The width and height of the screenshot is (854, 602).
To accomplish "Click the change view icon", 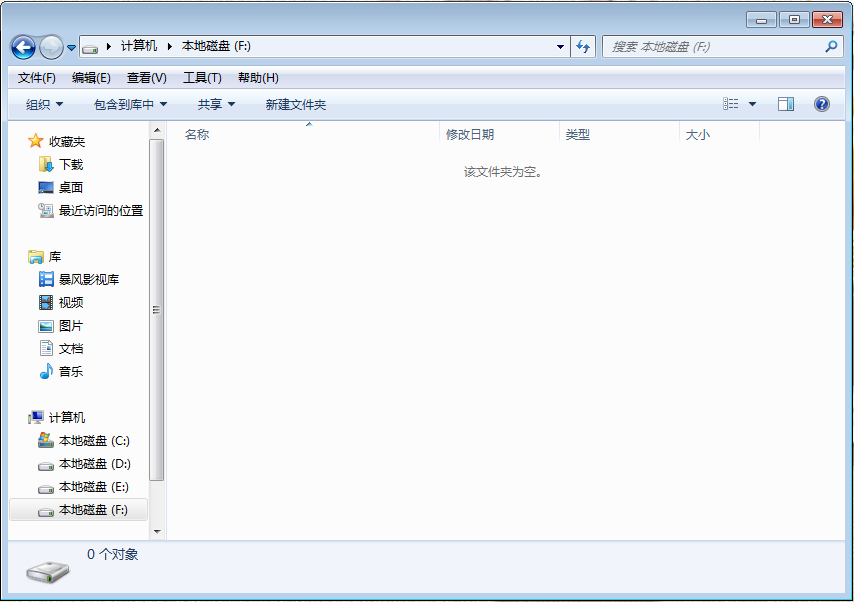I will [x=731, y=104].
